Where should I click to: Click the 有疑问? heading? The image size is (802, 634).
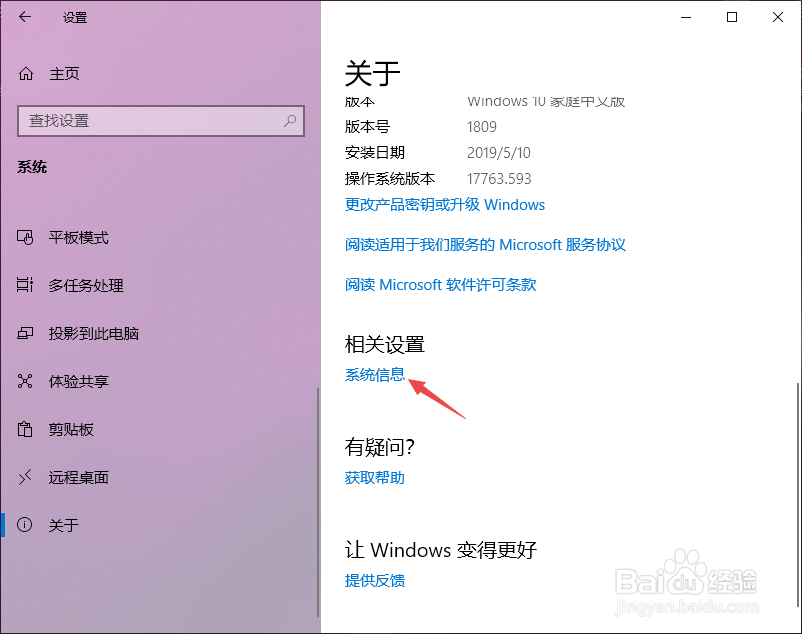(x=379, y=447)
